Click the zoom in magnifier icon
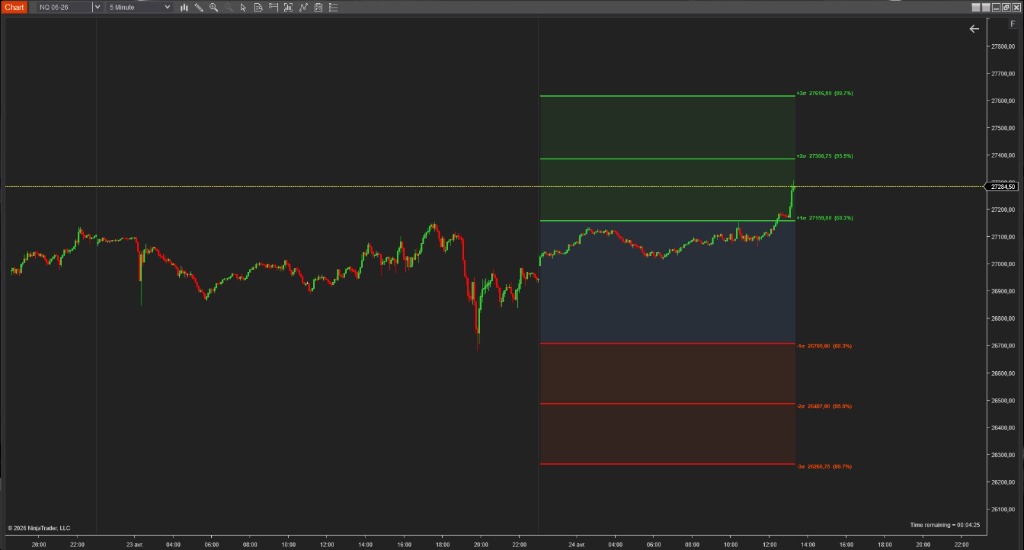This screenshot has width=1024, height=550. (x=214, y=7)
